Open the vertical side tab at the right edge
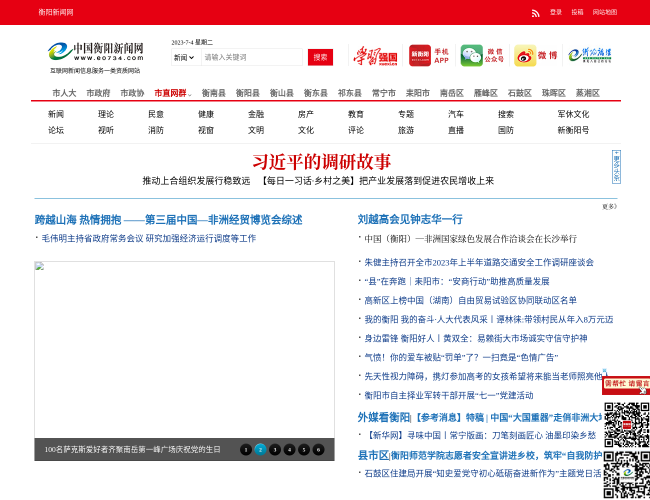Image resolution: width=650 pixels, height=500 pixels. click(x=616, y=167)
